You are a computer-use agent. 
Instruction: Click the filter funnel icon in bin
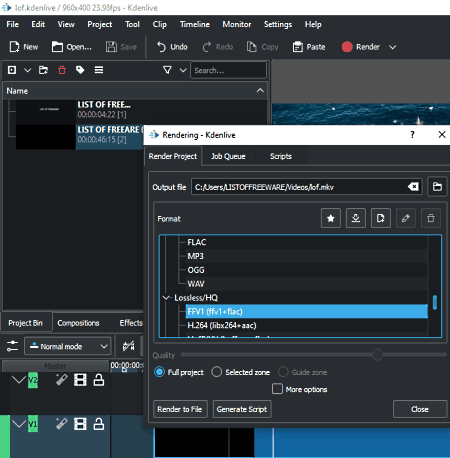click(167, 70)
